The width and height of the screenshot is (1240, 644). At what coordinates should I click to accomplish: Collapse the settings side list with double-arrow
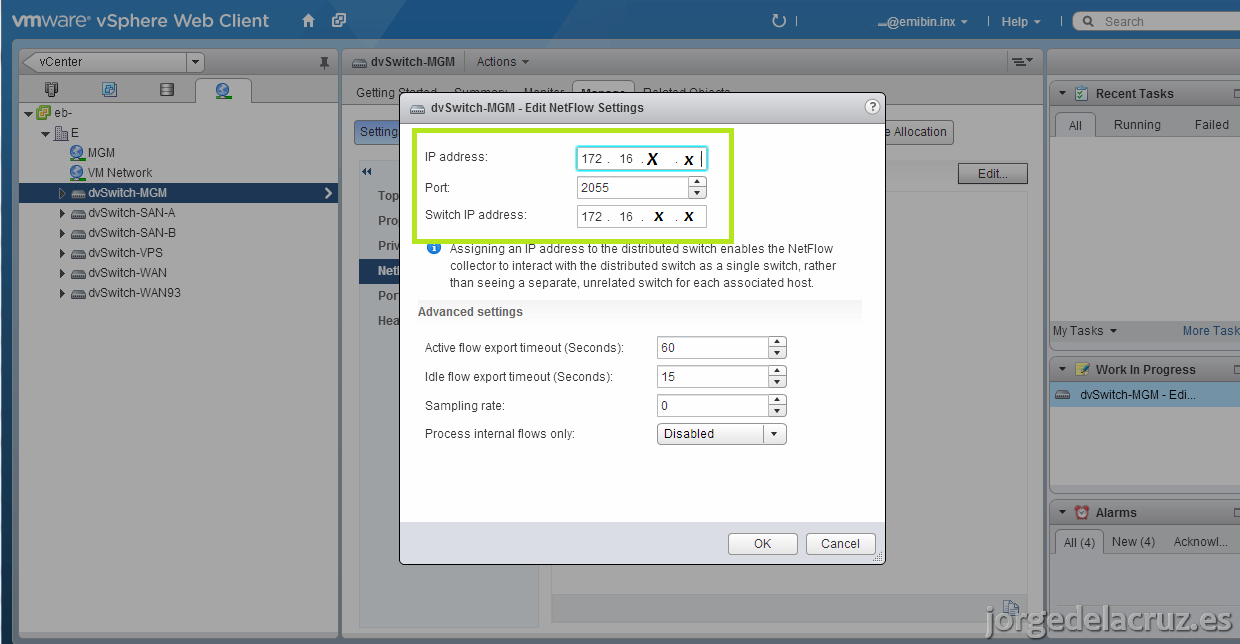367,171
